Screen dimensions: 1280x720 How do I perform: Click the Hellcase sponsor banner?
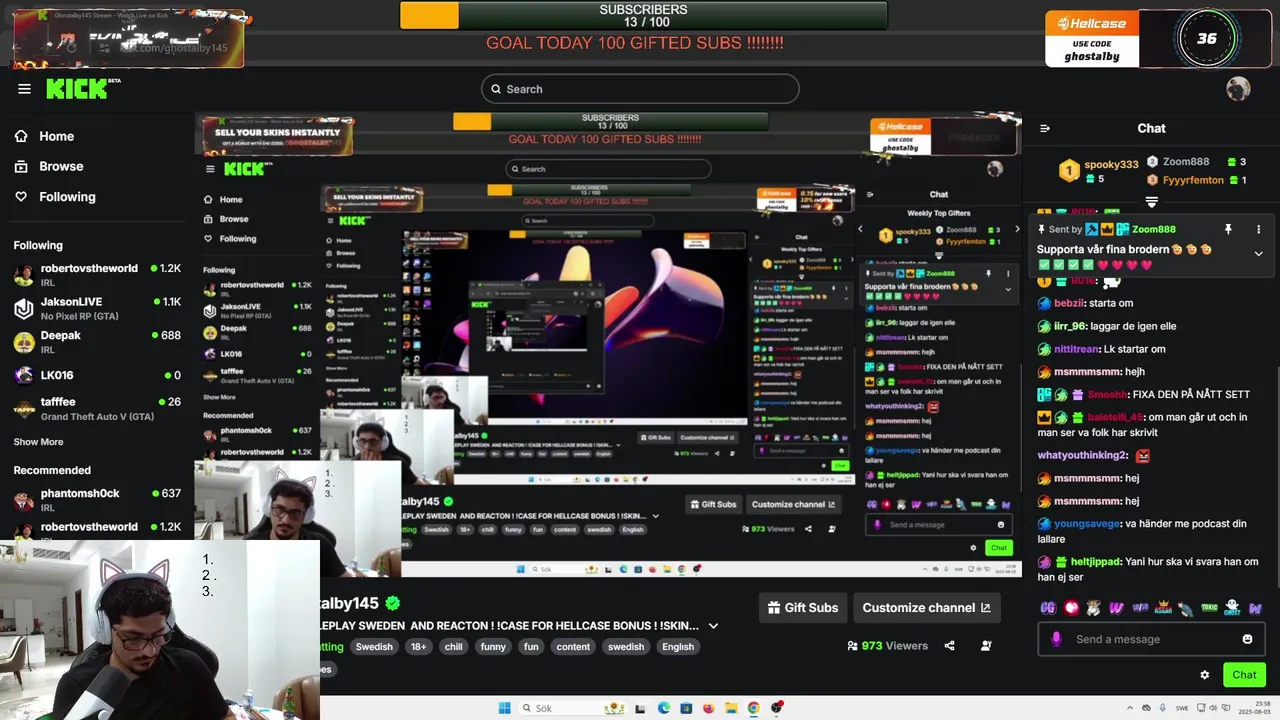pyautogui.click(x=1093, y=38)
